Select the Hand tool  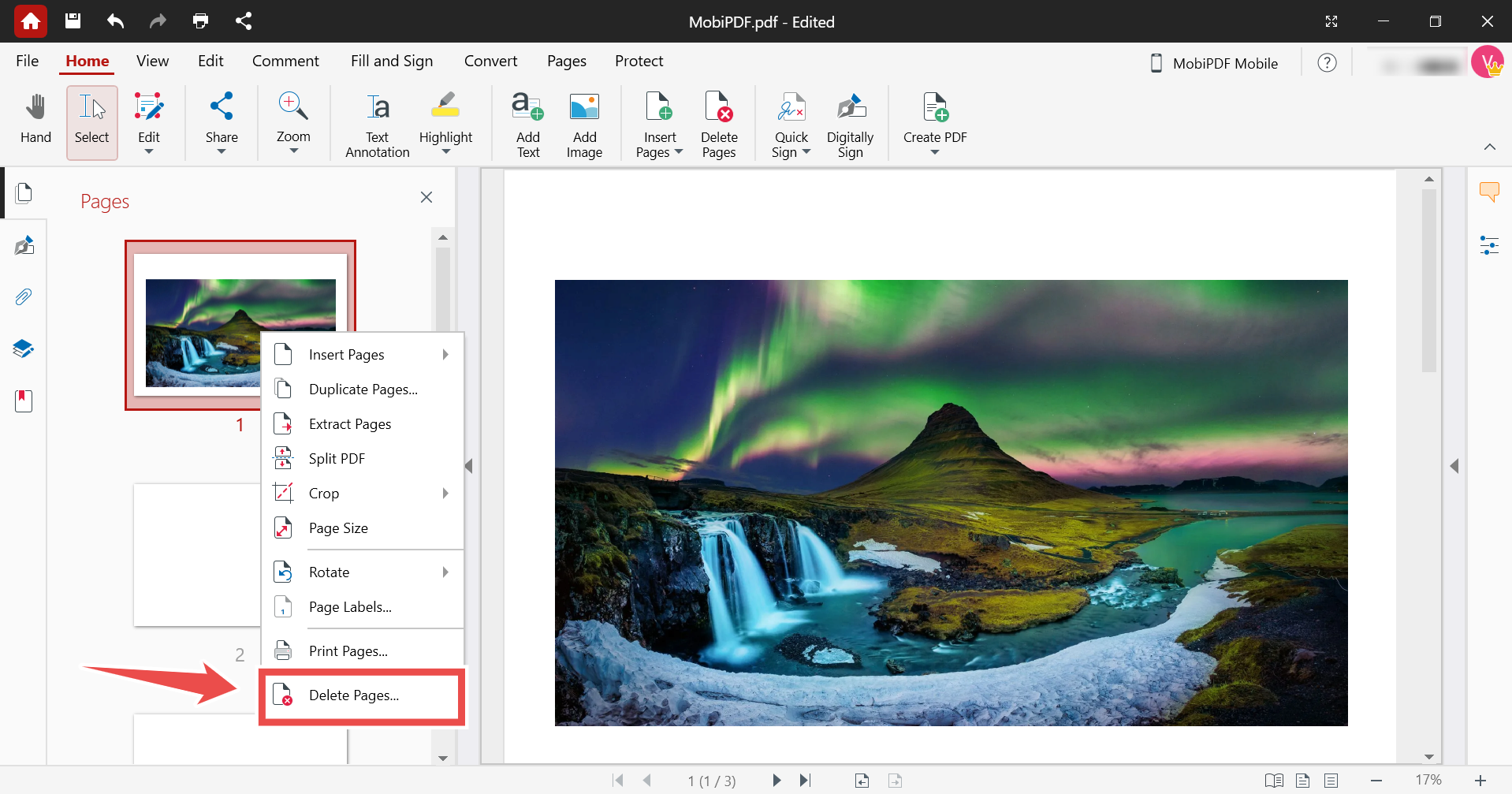[35, 120]
